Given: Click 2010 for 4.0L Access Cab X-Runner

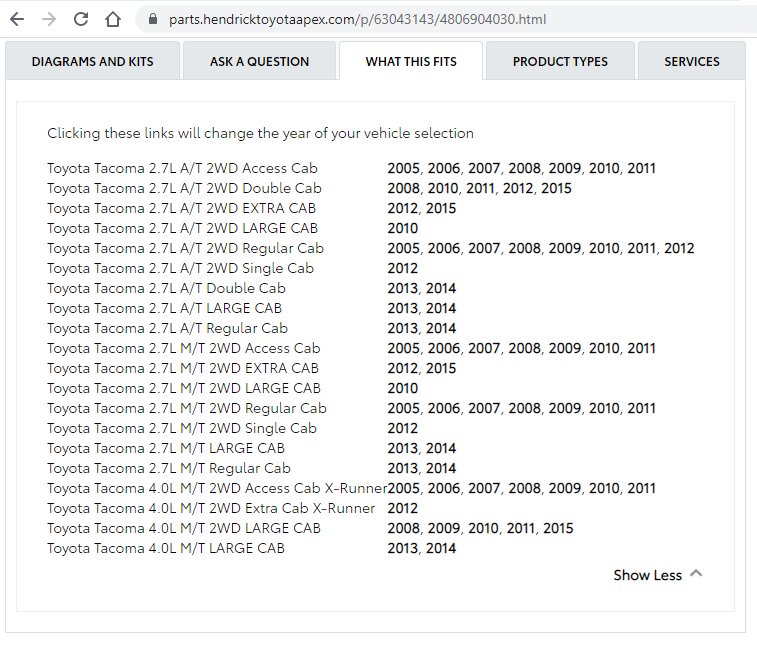Looking at the screenshot, I should (605, 489).
